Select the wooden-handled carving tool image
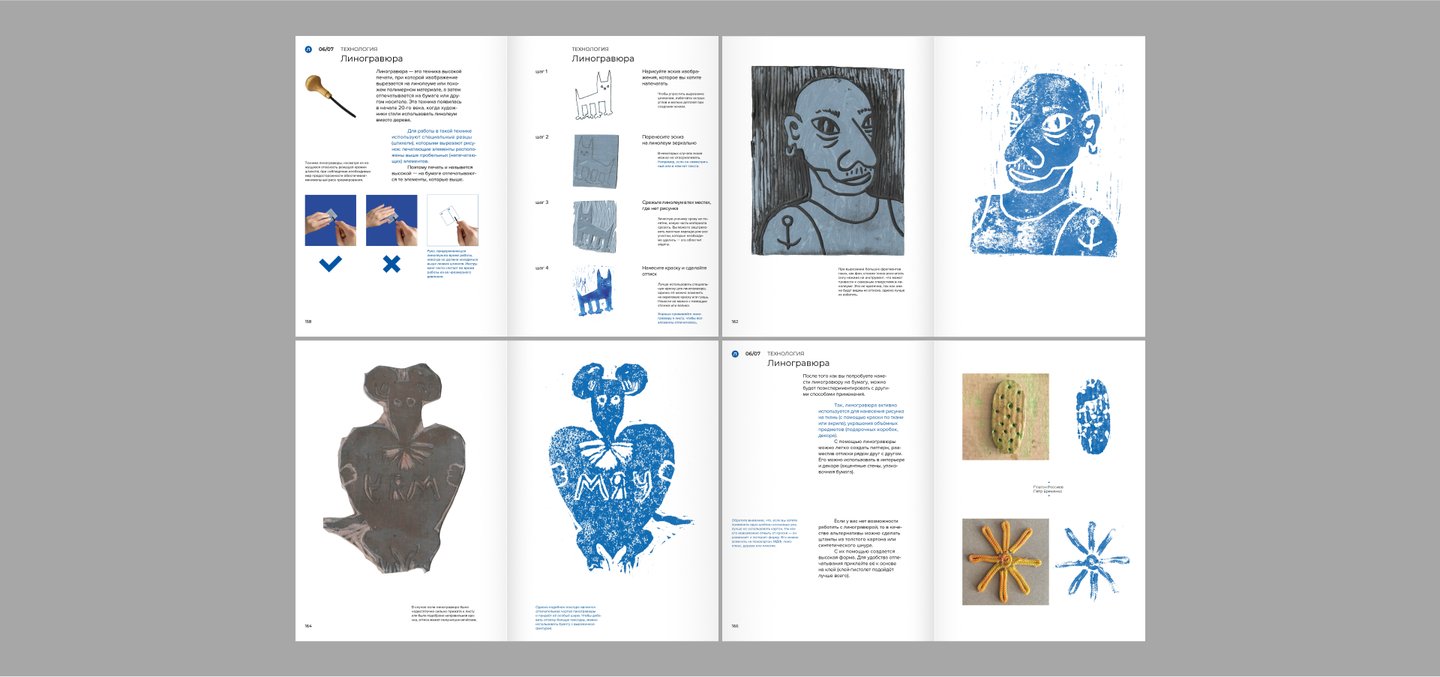Screen dimensions: 1440x677 (x=330, y=97)
